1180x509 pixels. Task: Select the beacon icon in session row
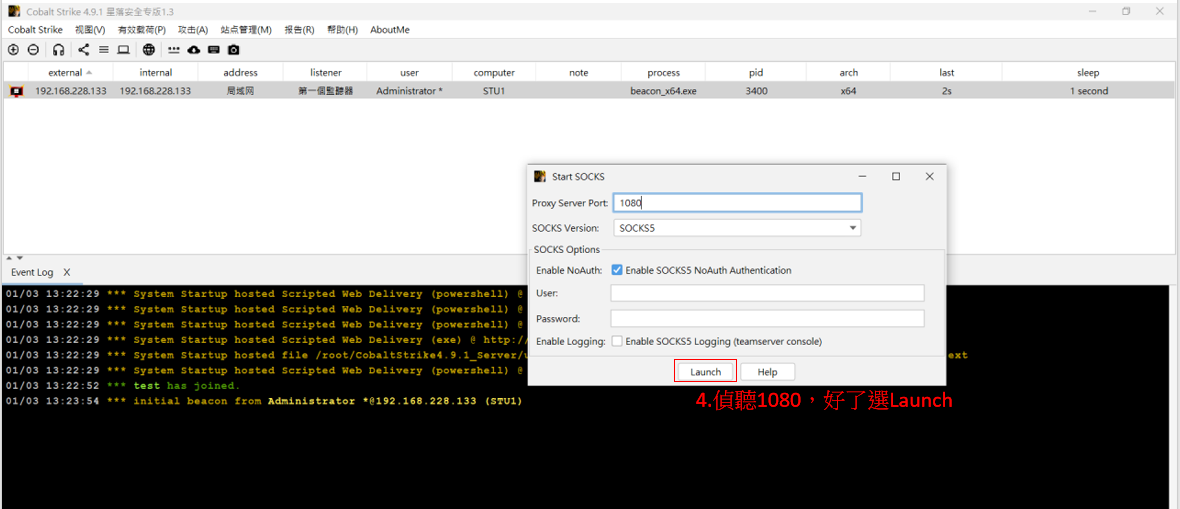point(16,91)
